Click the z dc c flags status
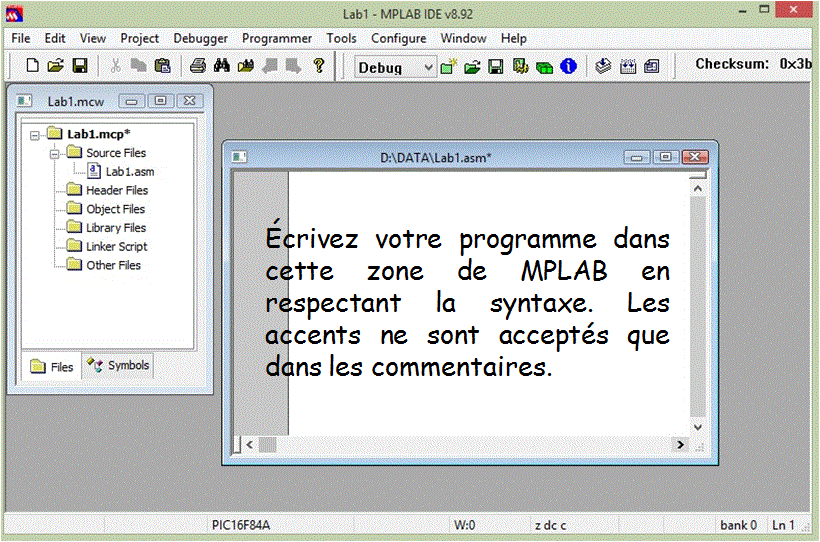This screenshot has width=820, height=542. [550, 525]
